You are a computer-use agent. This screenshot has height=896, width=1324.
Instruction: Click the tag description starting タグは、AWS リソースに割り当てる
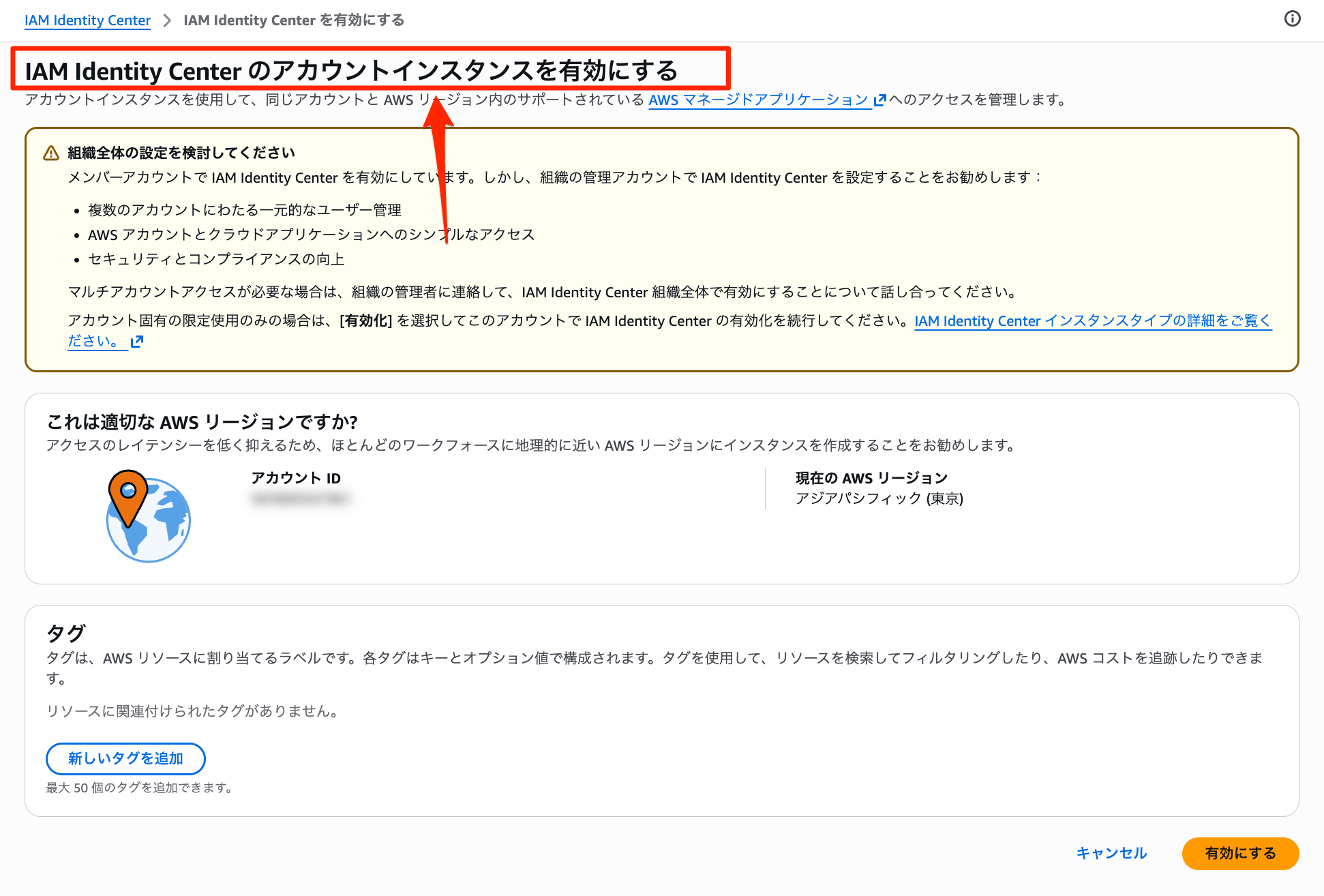point(655,668)
